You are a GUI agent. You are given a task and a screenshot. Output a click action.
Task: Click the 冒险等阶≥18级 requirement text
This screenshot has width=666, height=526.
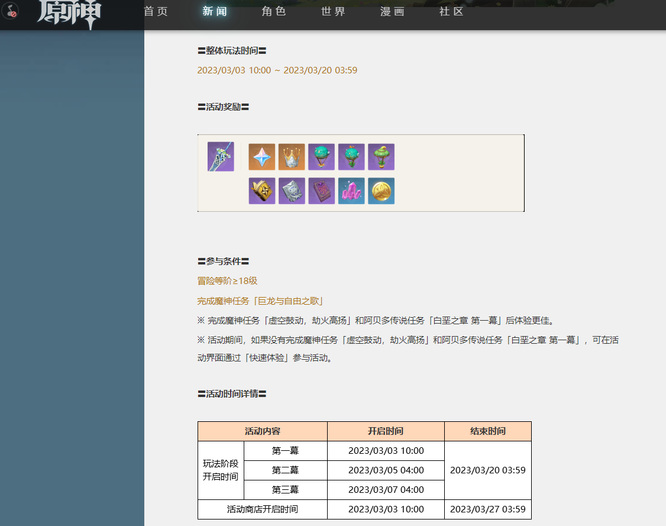(227, 281)
